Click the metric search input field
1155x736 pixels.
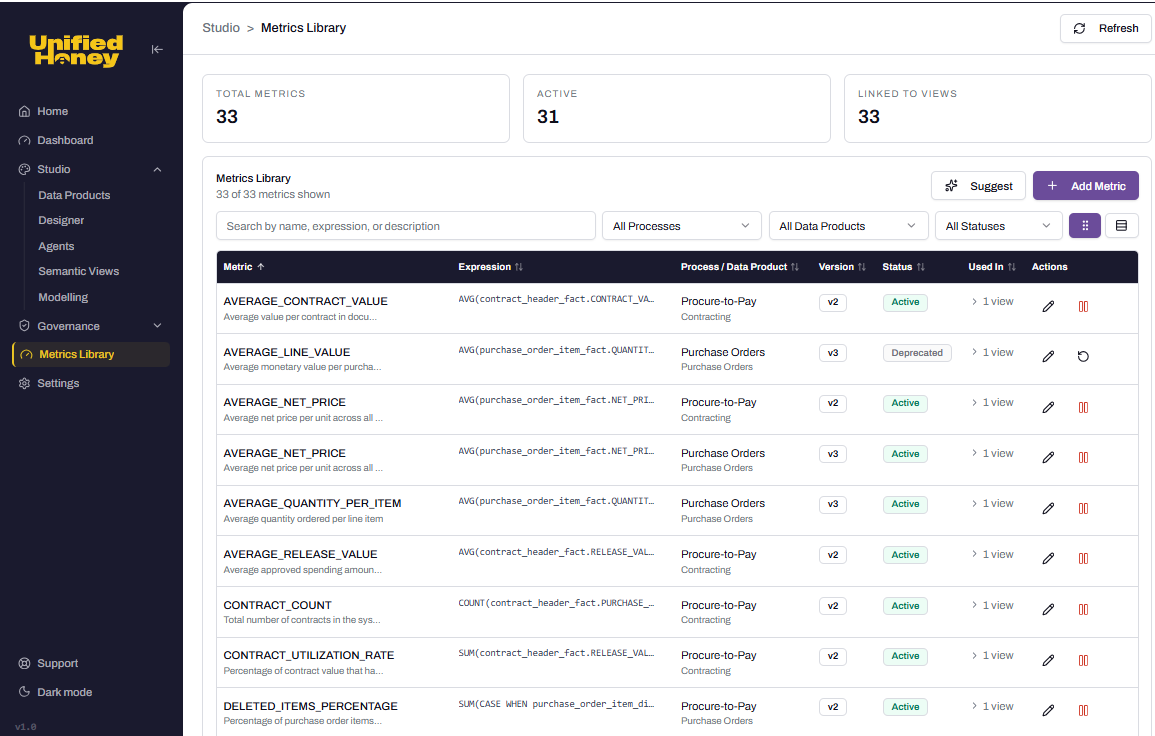[406, 225]
